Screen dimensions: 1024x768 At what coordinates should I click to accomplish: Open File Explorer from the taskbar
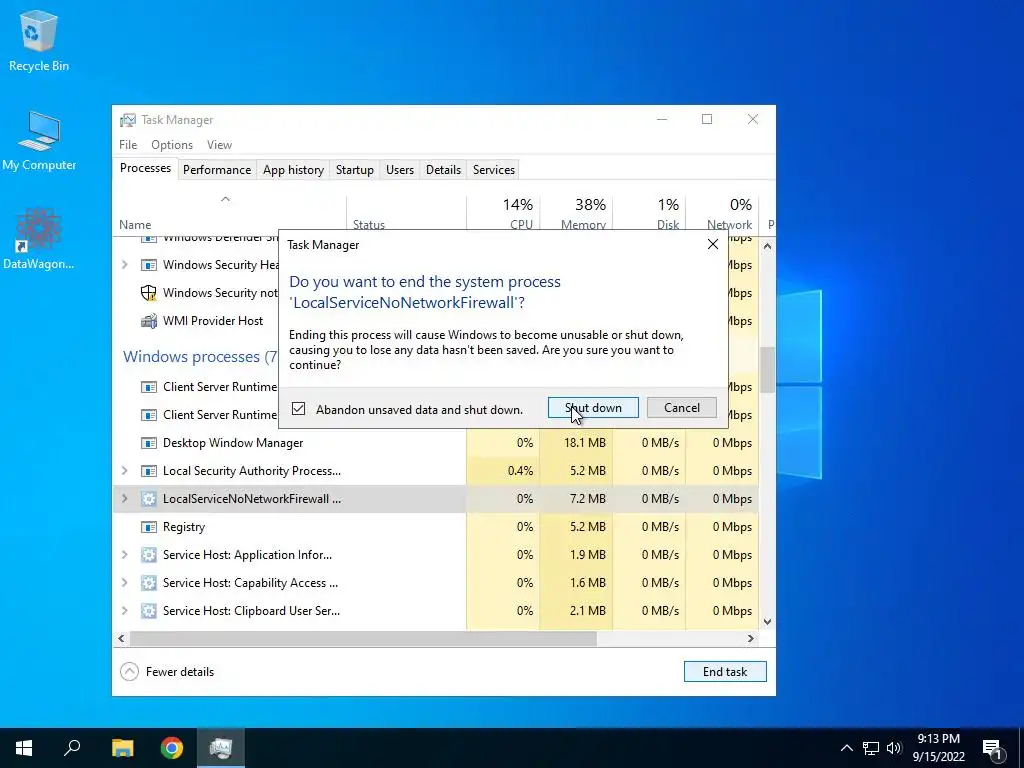(x=122, y=748)
